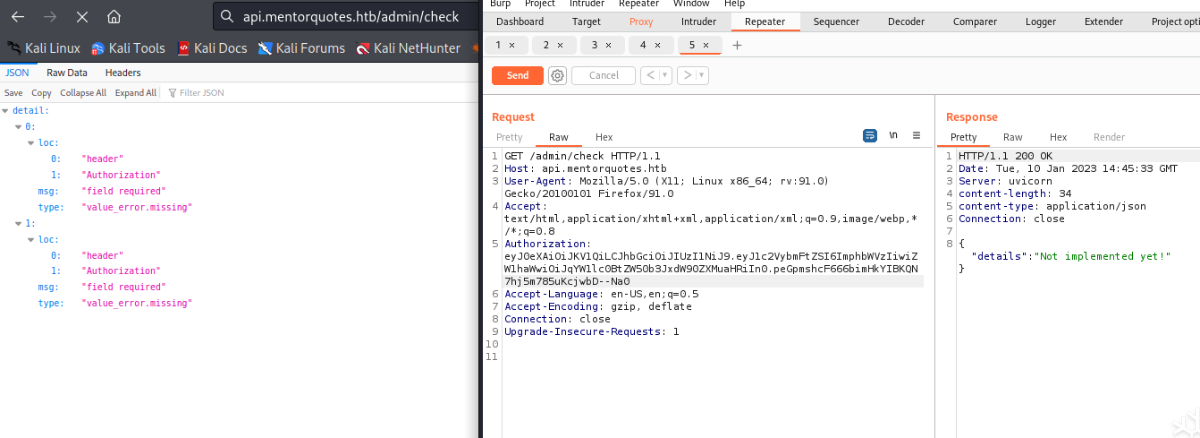Click the Firefox forward arrow

50,17
